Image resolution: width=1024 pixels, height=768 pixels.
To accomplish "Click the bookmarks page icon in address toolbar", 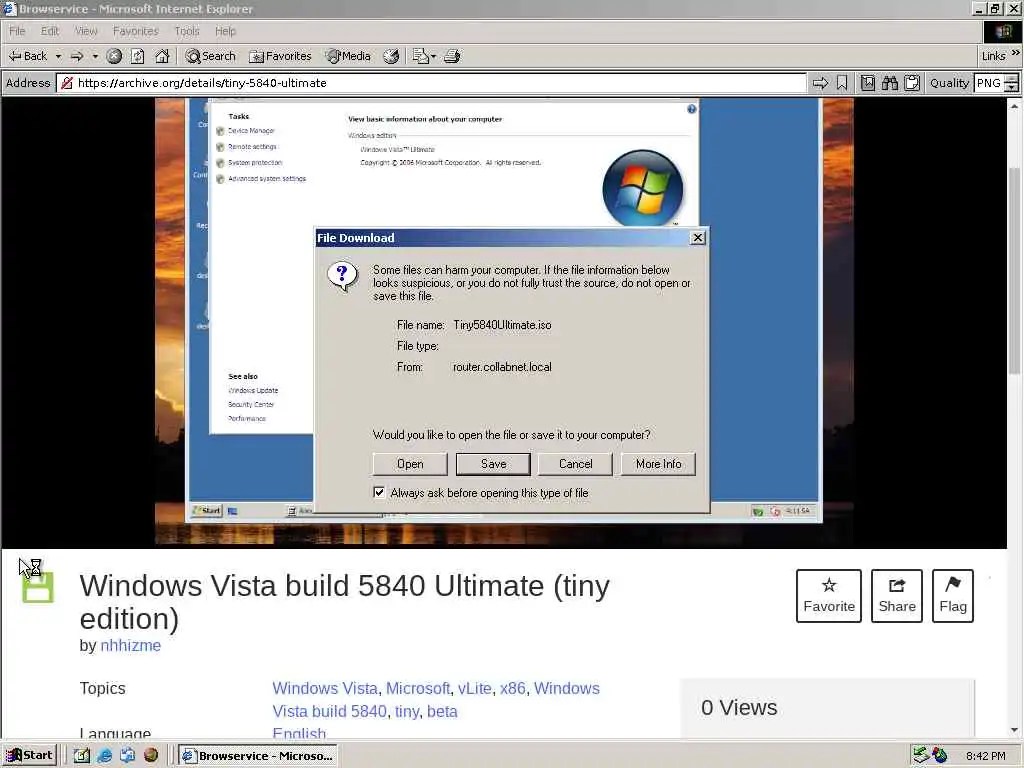I will 867,83.
